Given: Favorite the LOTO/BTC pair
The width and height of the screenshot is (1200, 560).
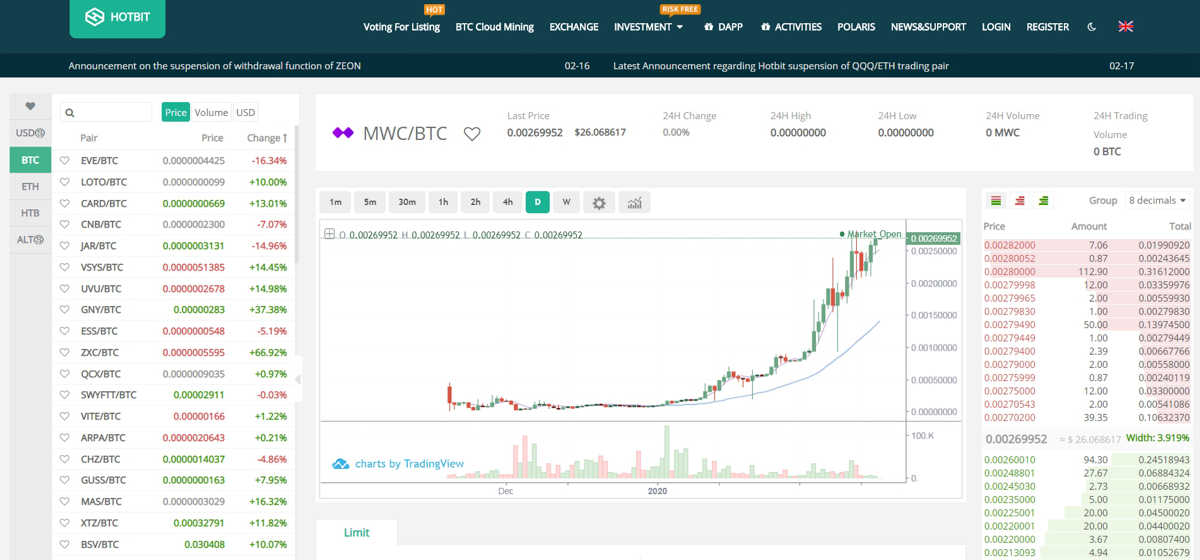Looking at the screenshot, I should click(x=65, y=182).
